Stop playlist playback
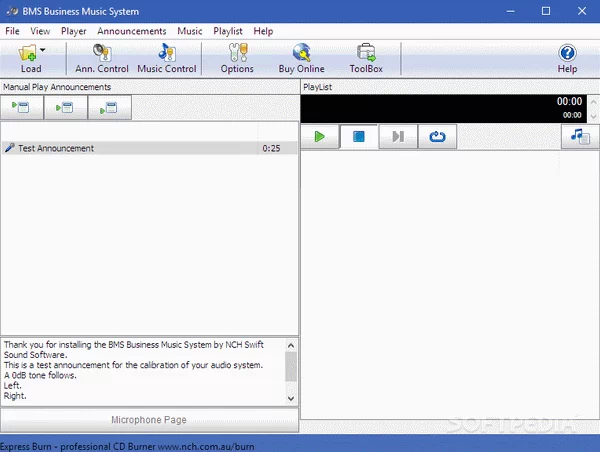This screenshot has height=452, width=600. pyautogui.click(x=359, y=137)
